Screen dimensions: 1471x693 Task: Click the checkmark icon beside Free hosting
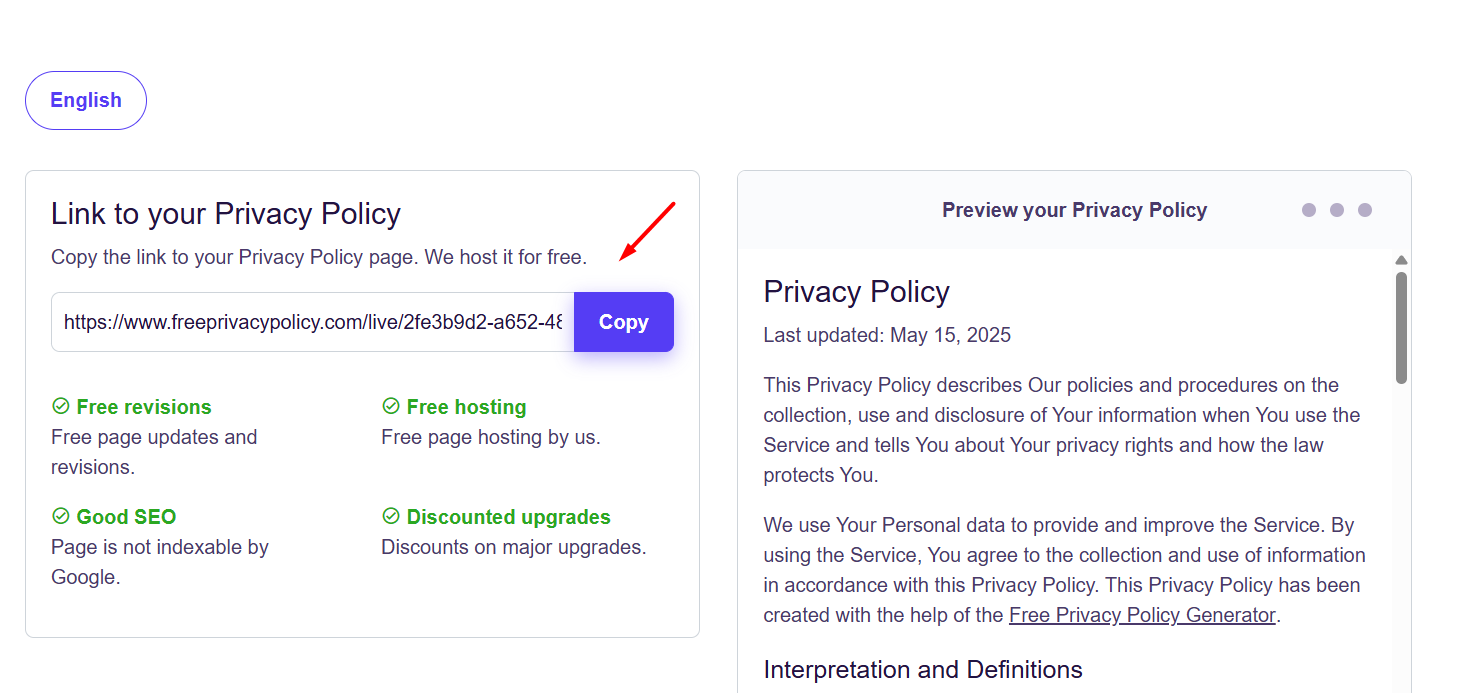391,406
